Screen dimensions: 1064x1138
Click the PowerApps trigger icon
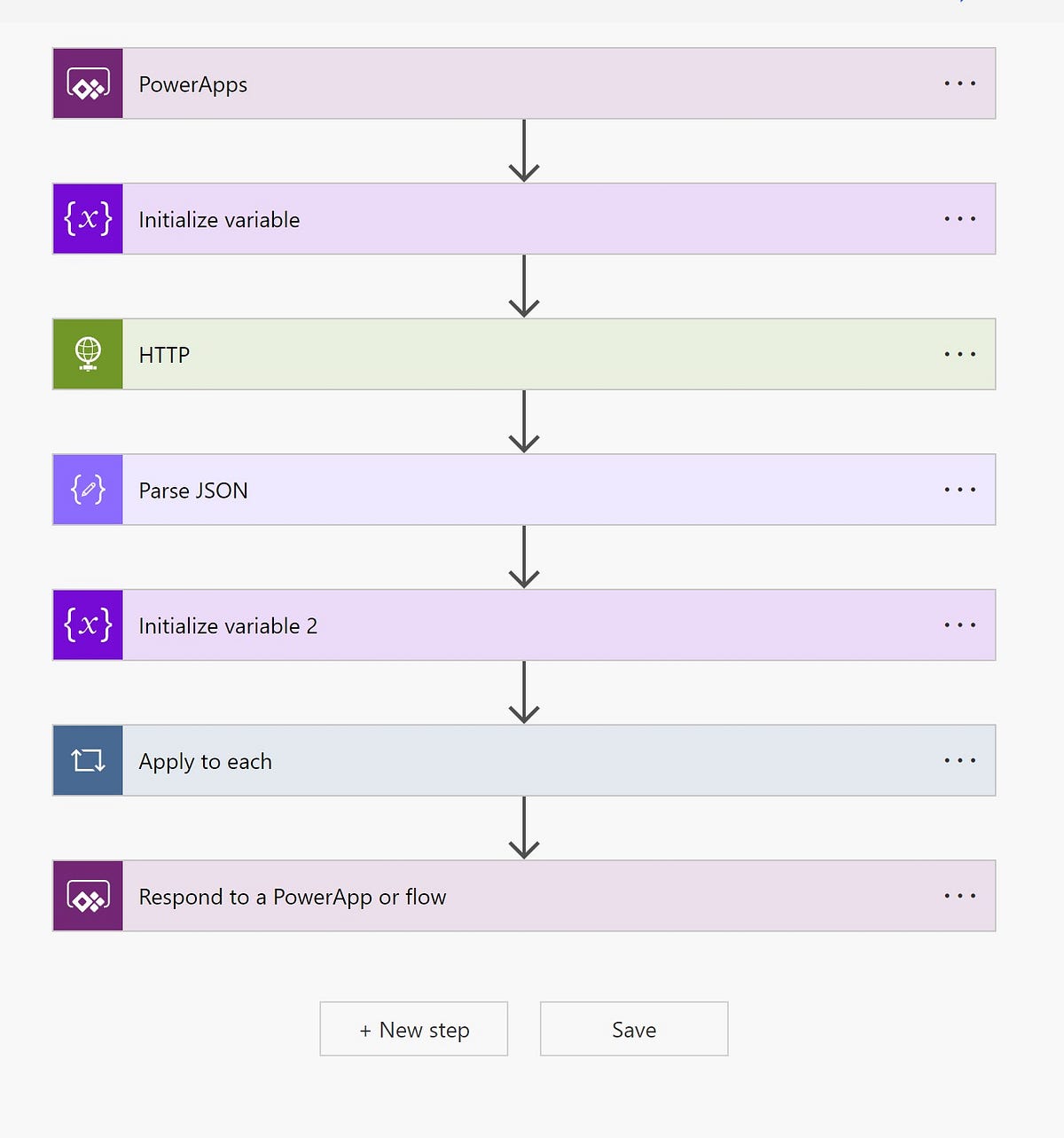point(87,83)
